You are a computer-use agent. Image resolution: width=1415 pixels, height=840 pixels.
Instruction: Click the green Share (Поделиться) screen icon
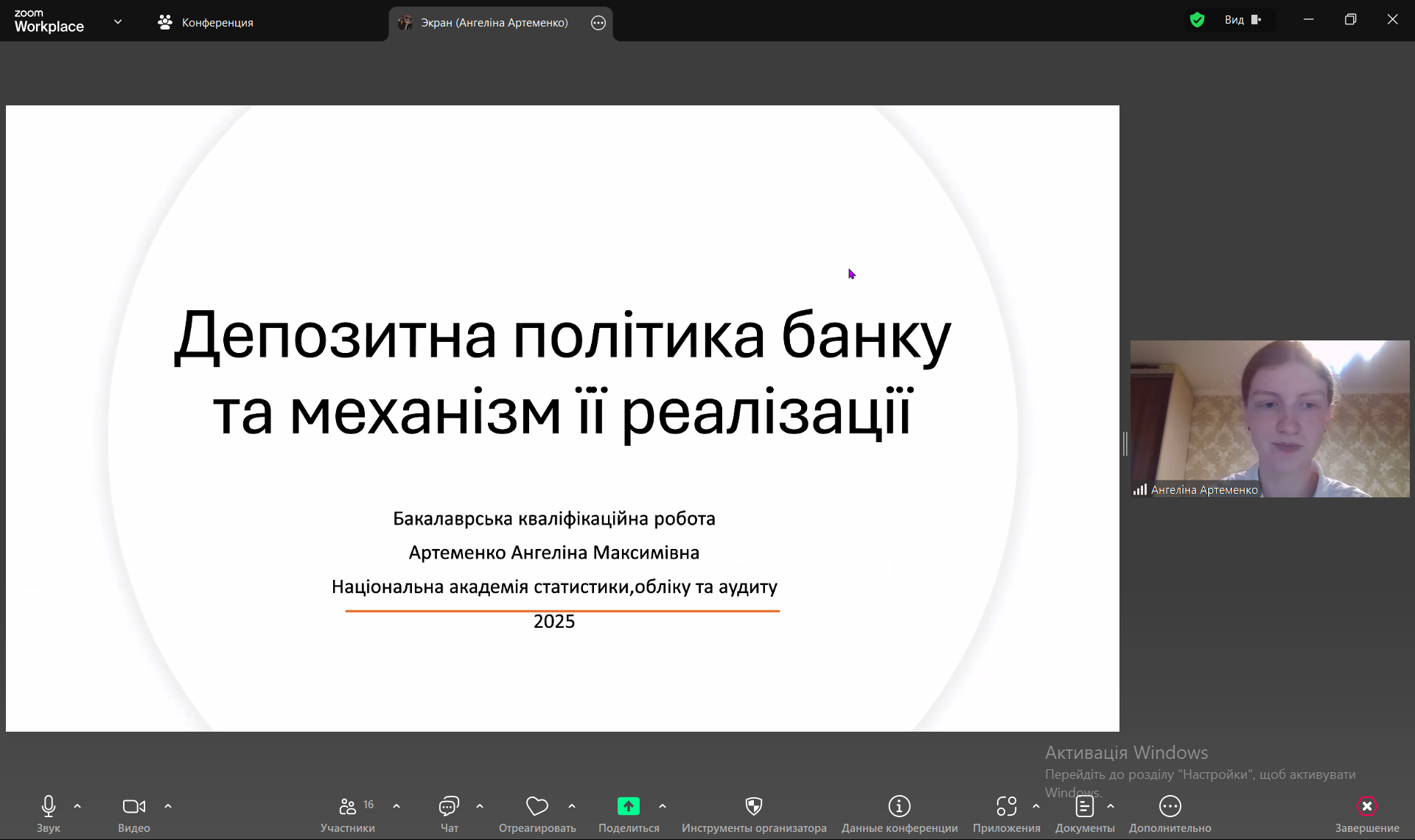click(628, 807)
